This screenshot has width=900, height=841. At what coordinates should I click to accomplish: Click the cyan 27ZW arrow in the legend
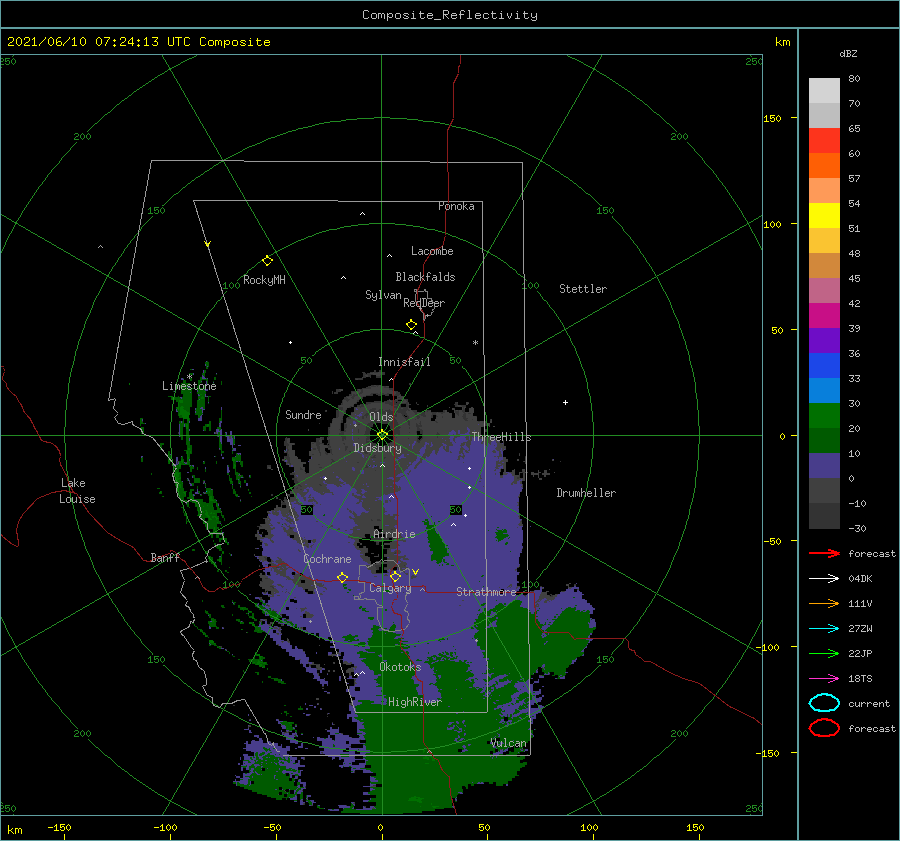pyautogui.click(x=824, y=628)
